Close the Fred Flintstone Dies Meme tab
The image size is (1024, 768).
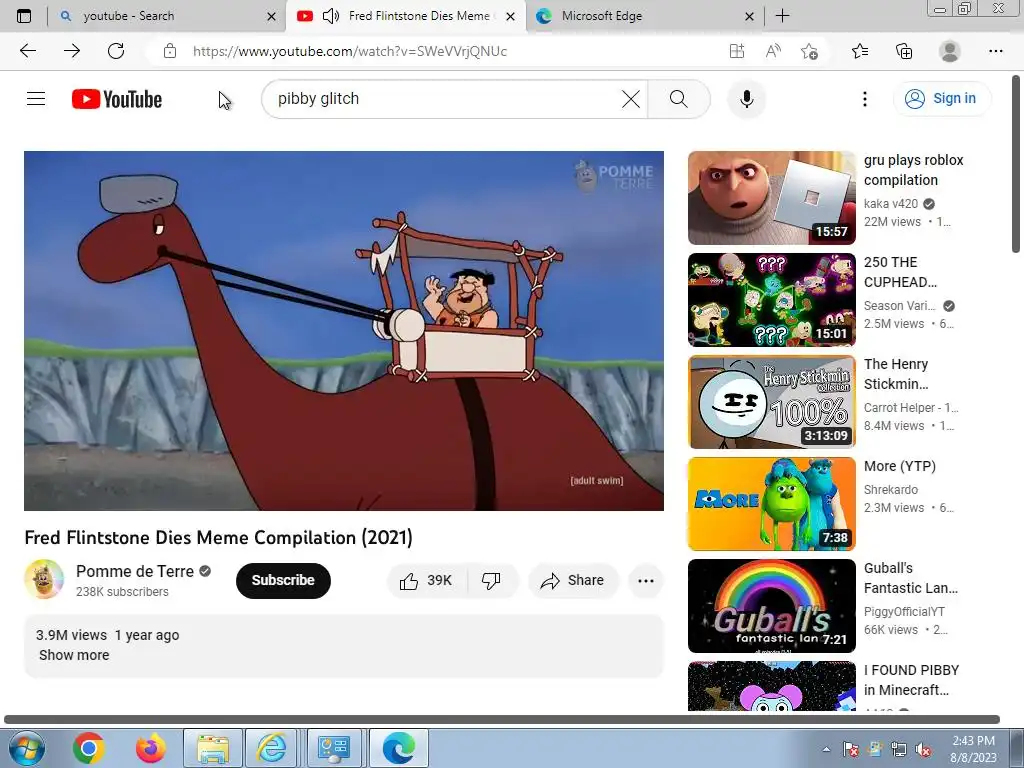click(511, 16)
